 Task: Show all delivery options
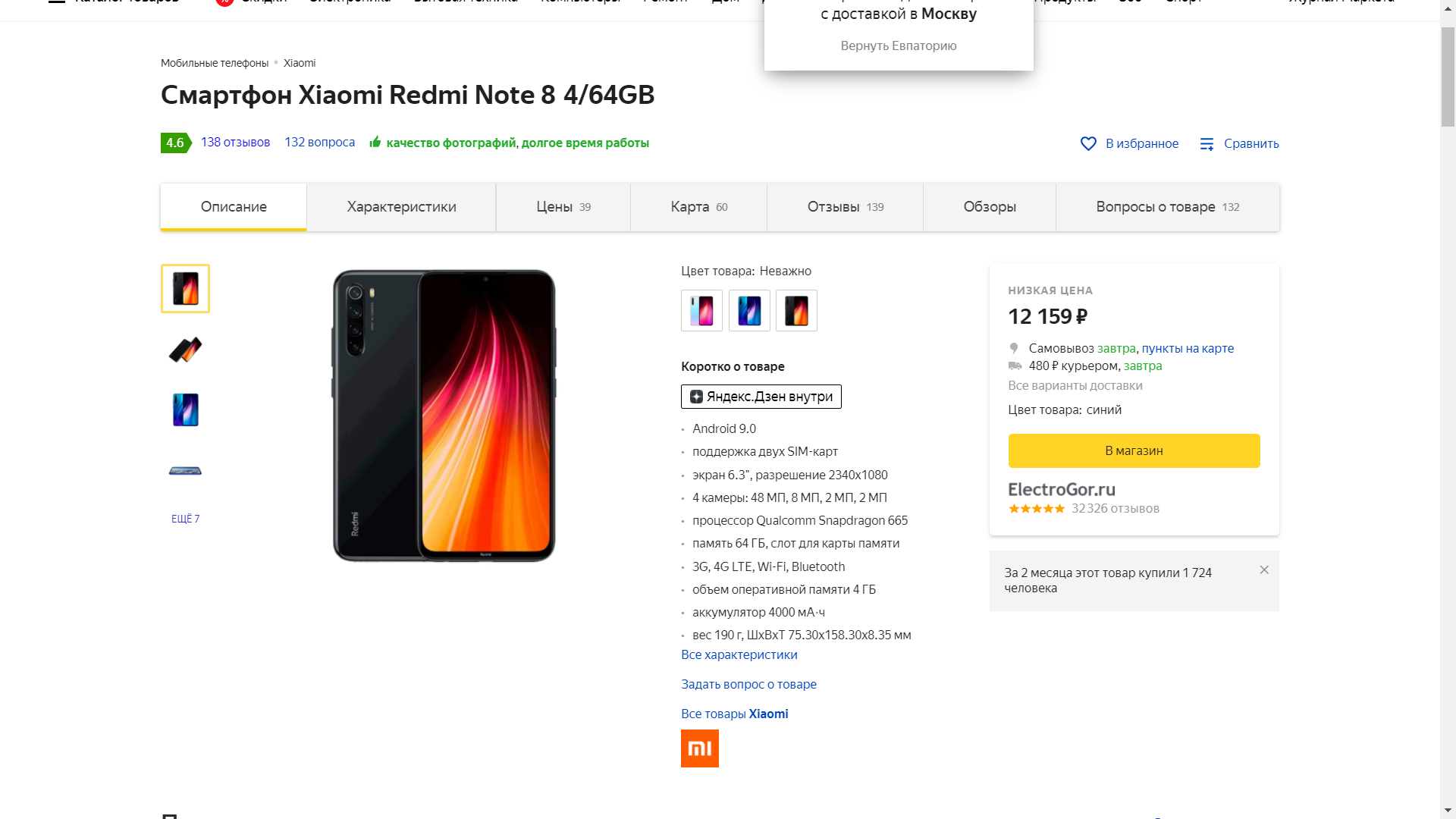1075,385
